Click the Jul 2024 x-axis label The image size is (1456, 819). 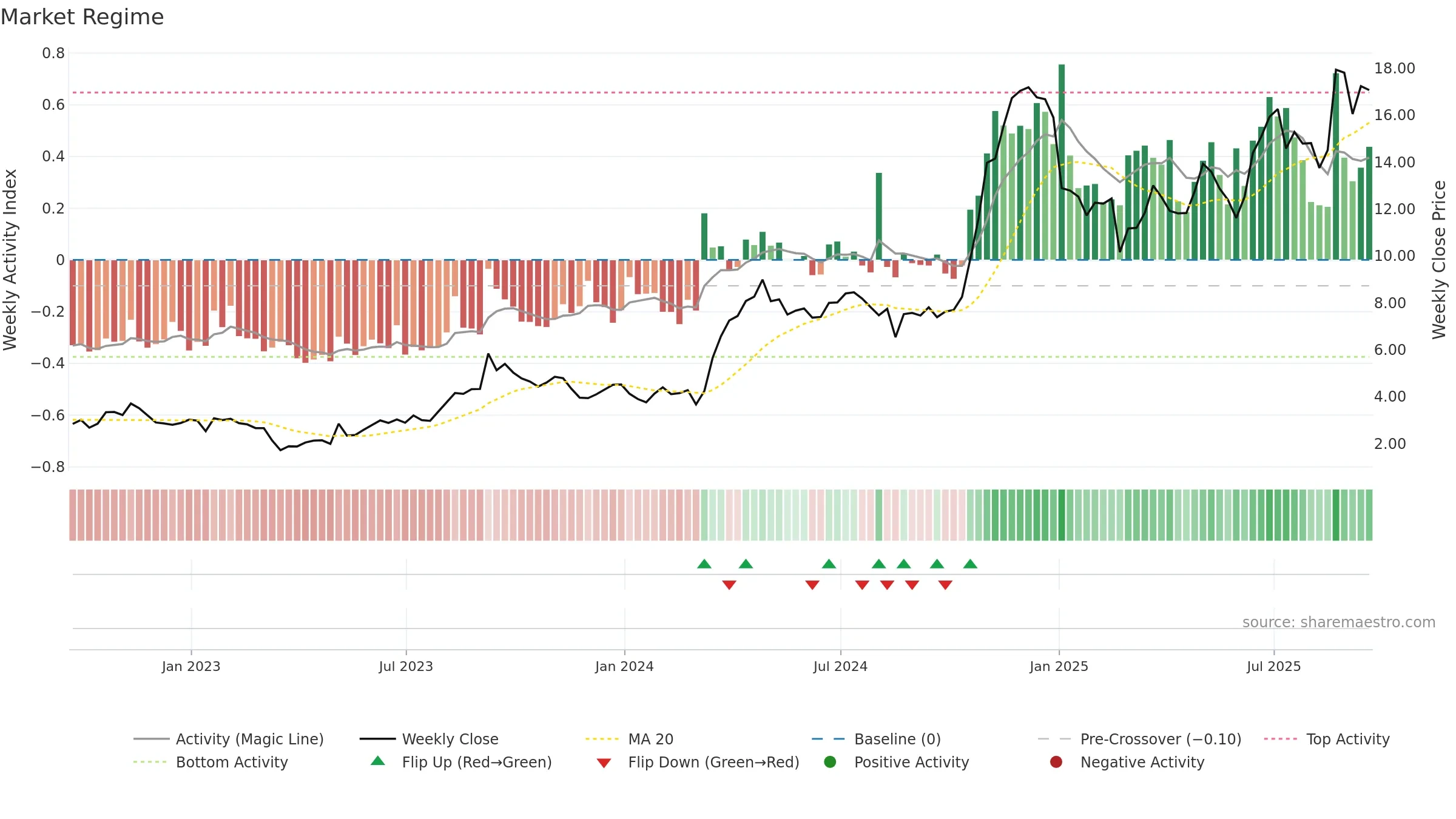(840, 666)
